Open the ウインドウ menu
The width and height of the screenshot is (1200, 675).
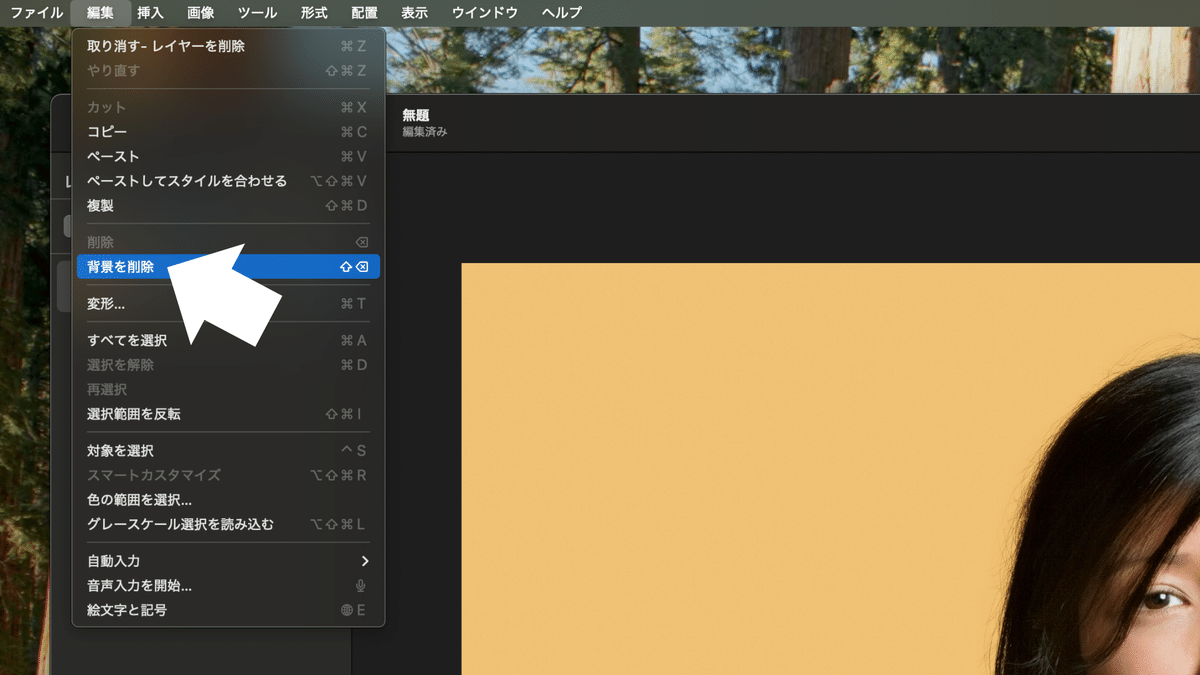click(485, 13)
